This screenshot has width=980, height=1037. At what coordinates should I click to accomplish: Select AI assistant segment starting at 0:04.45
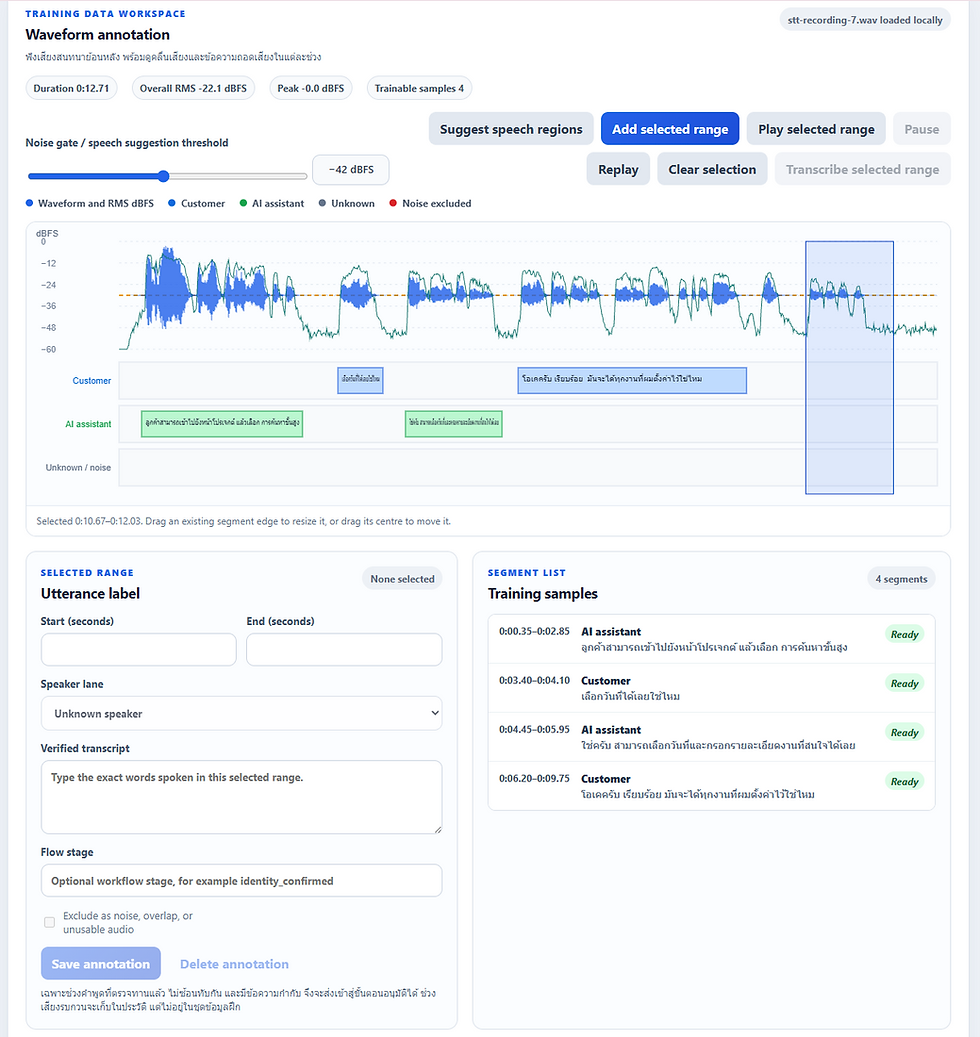[454, 423]
